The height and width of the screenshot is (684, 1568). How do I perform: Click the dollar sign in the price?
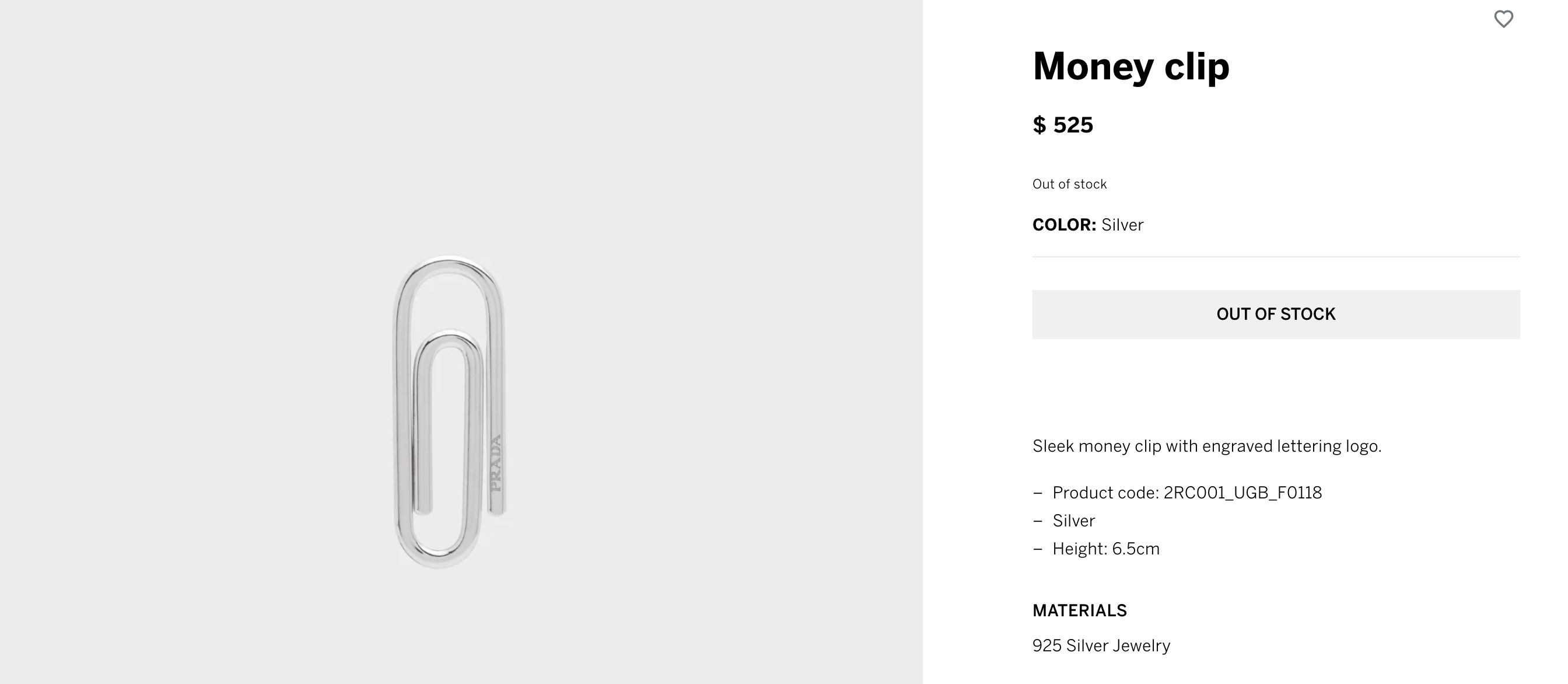pyautogui.click(x=1039, y=125)
